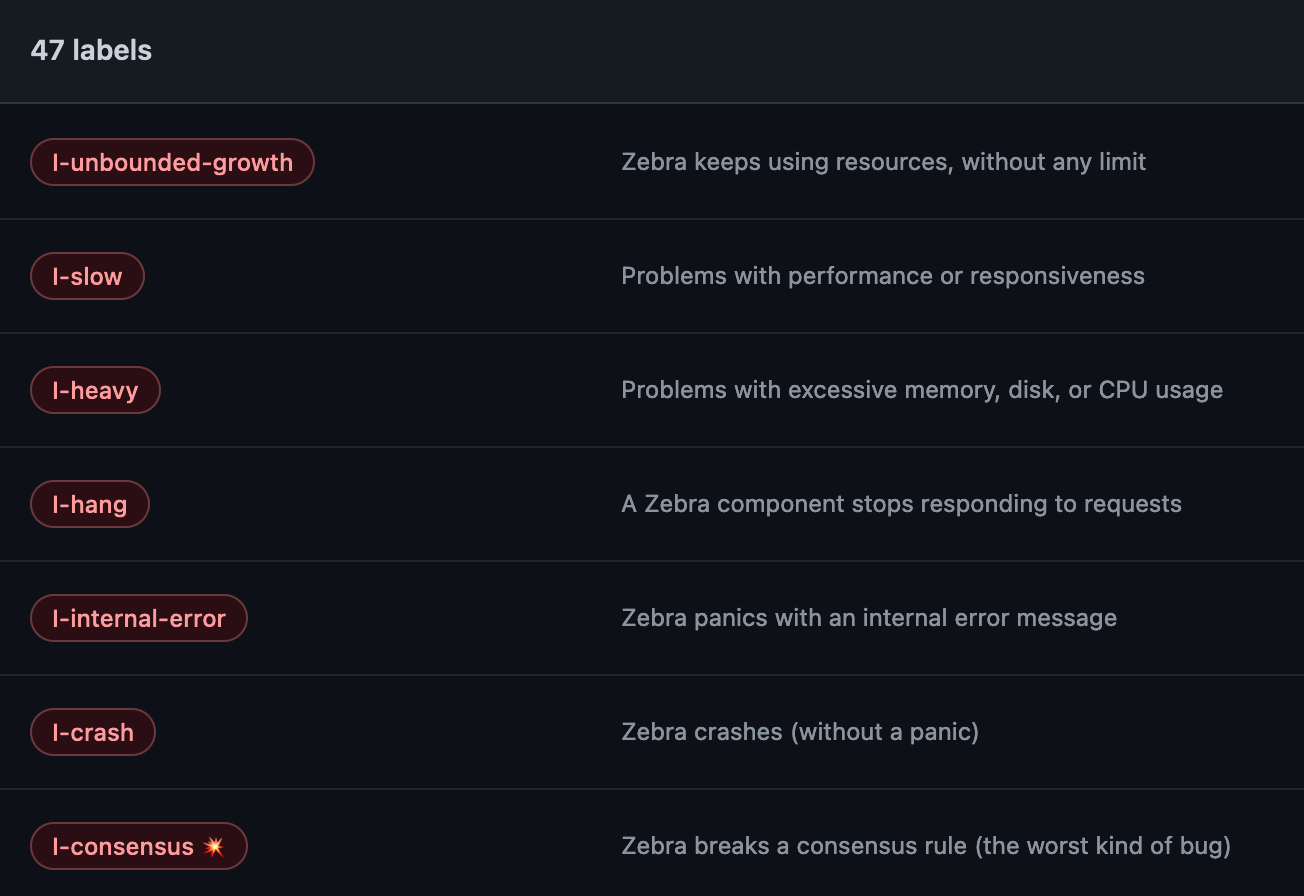Open the I-heavy label

pyautogui.click(x=95, y=391)
